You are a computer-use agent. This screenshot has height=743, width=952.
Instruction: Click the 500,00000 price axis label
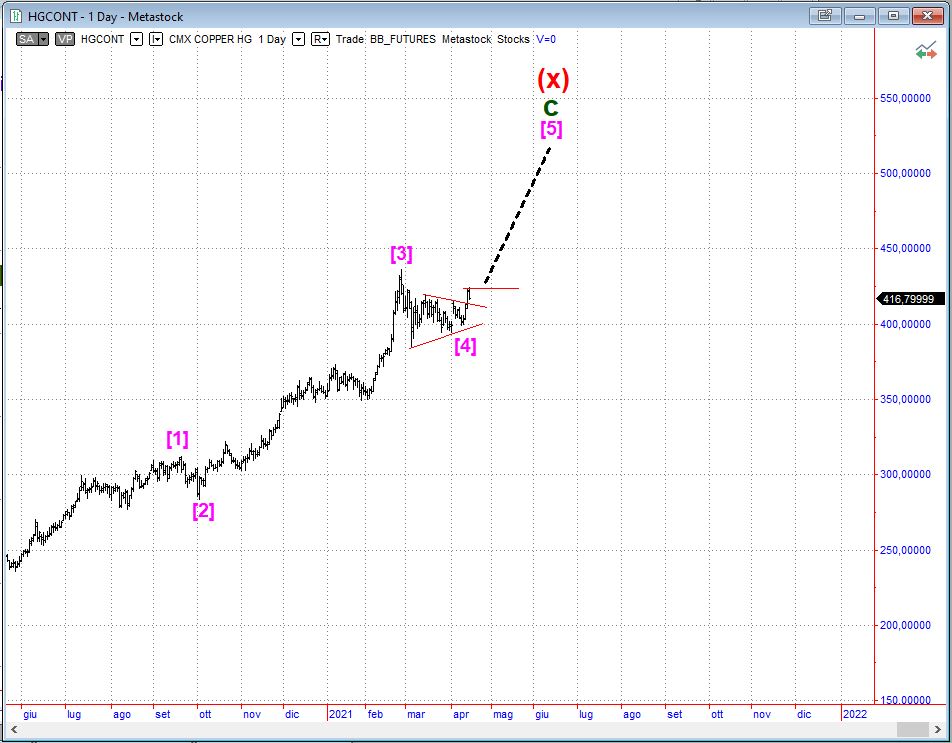[905, 173]
